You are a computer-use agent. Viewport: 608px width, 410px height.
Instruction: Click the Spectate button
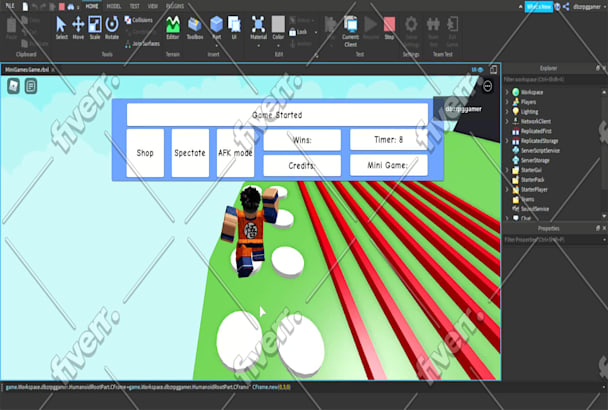click(190, 153)
